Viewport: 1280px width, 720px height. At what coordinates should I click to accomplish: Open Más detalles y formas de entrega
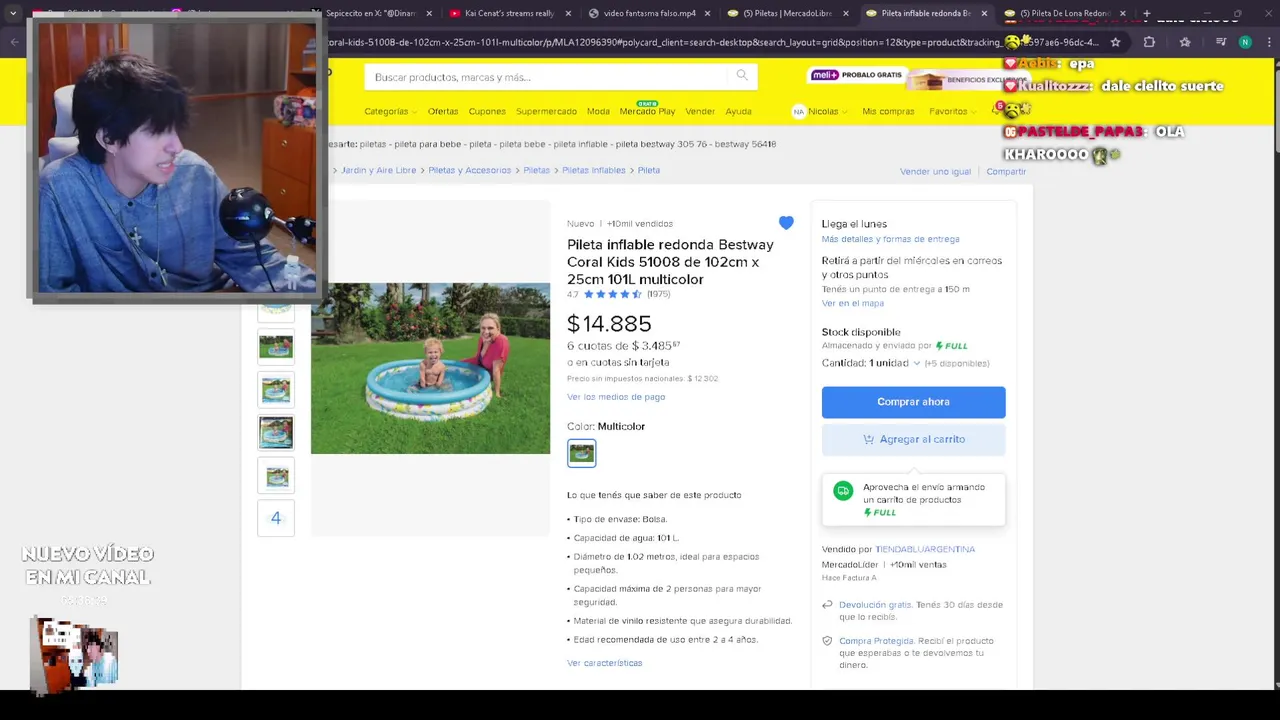[x=890, y=239]
